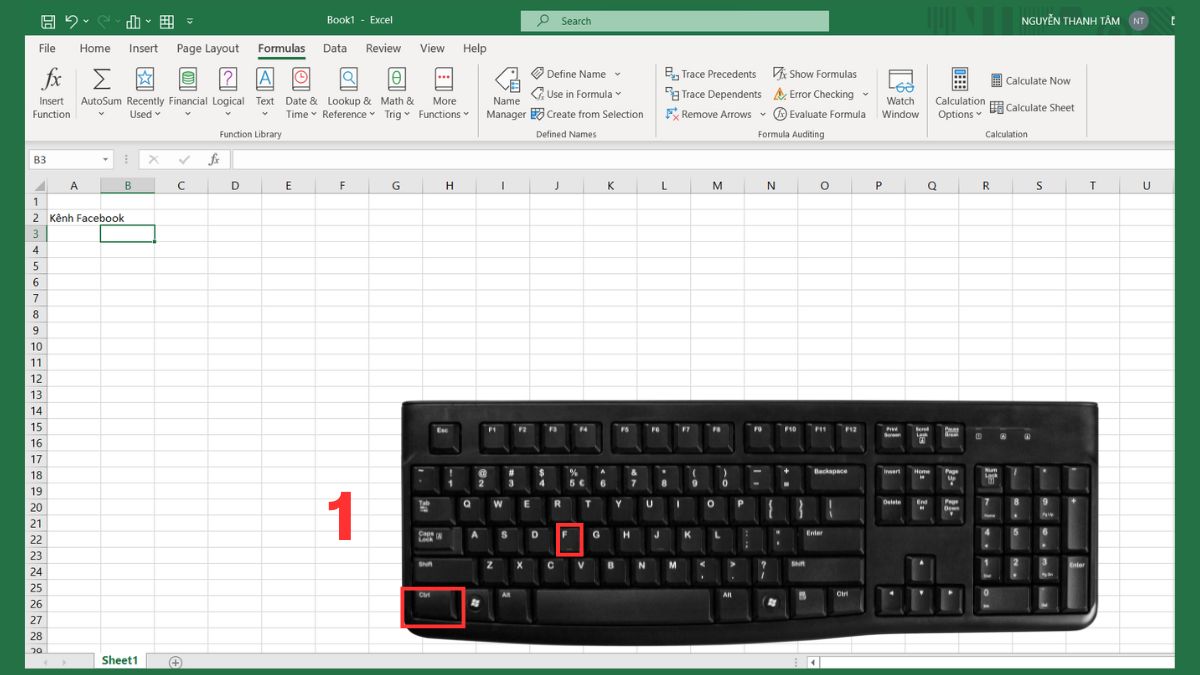Open Calculation Options dropdown
This screenshot has width=1200, height=675.
(960, 94)
